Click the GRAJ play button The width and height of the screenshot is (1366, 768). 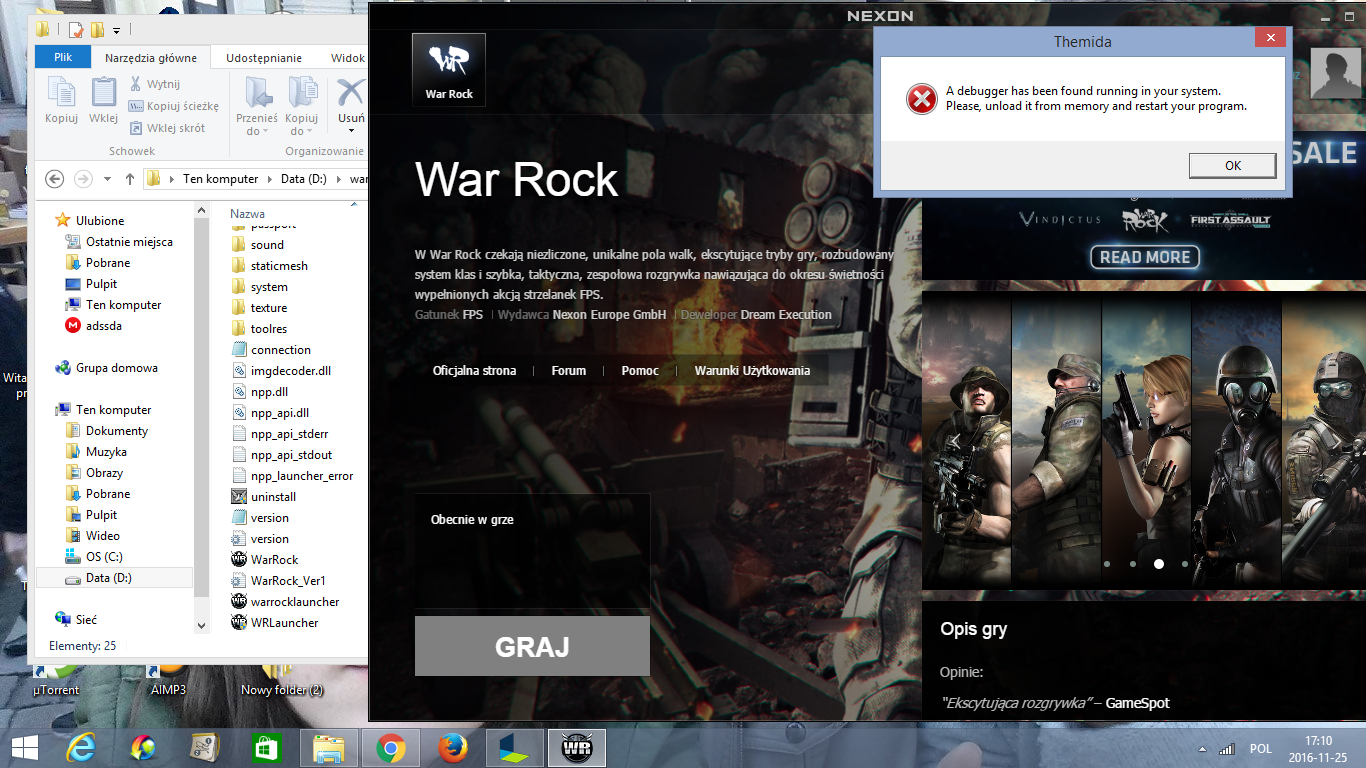tap(532, 646)
